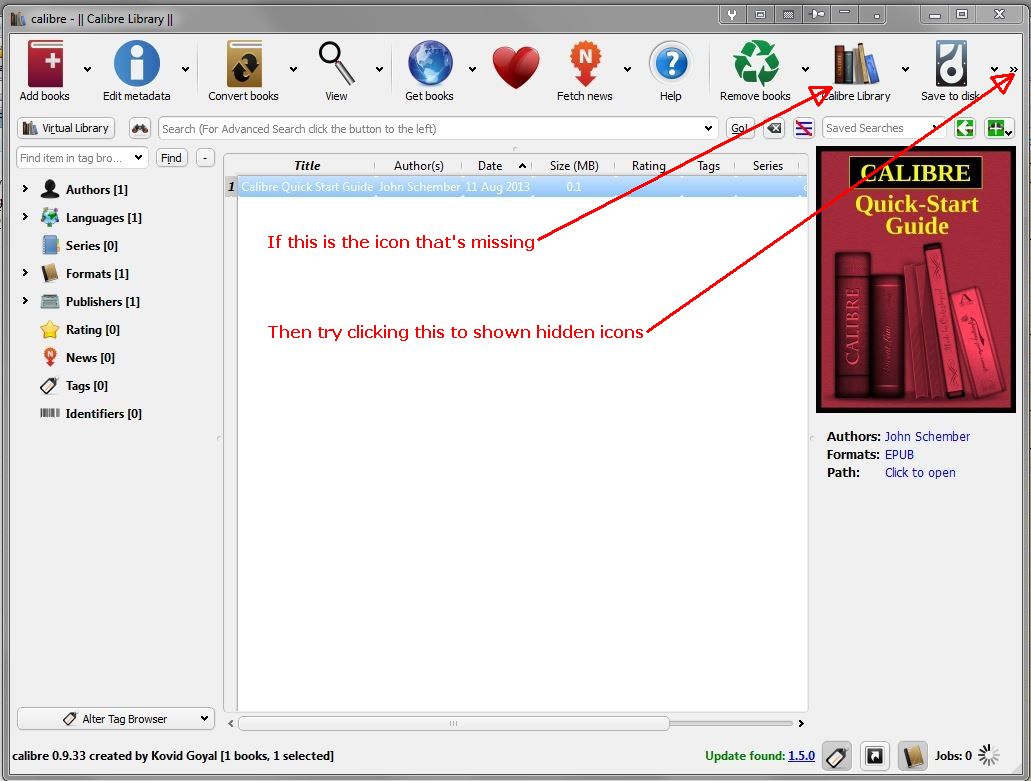The image size is (1031, 781).
Task: Expand the Authors category
Action: 25,189
